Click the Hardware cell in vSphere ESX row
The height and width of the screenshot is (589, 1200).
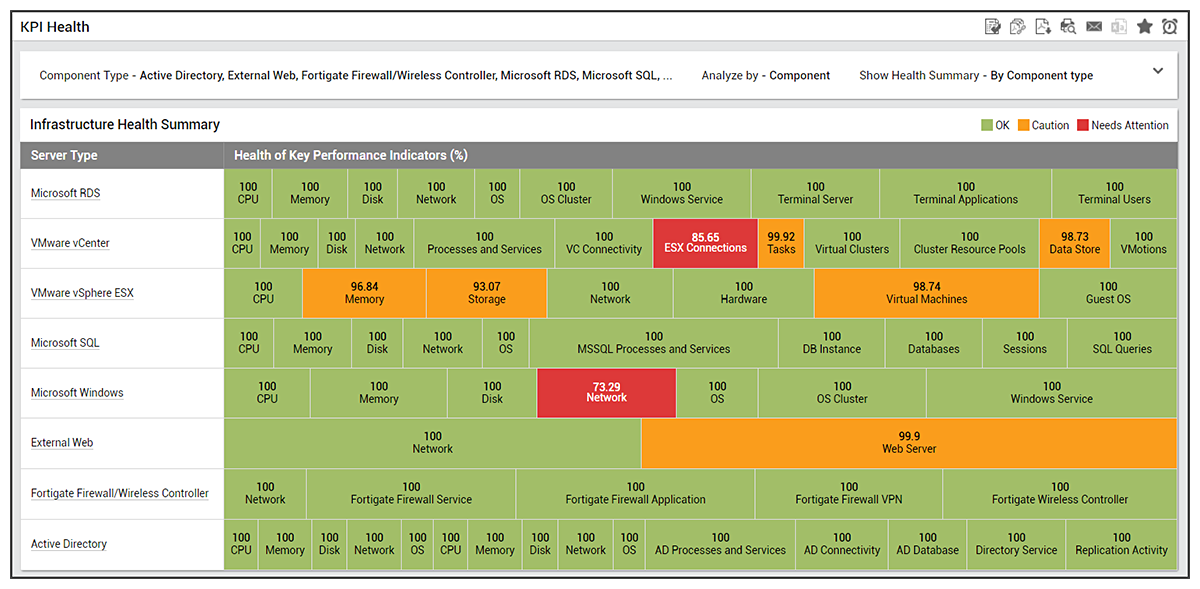point(744,293)
